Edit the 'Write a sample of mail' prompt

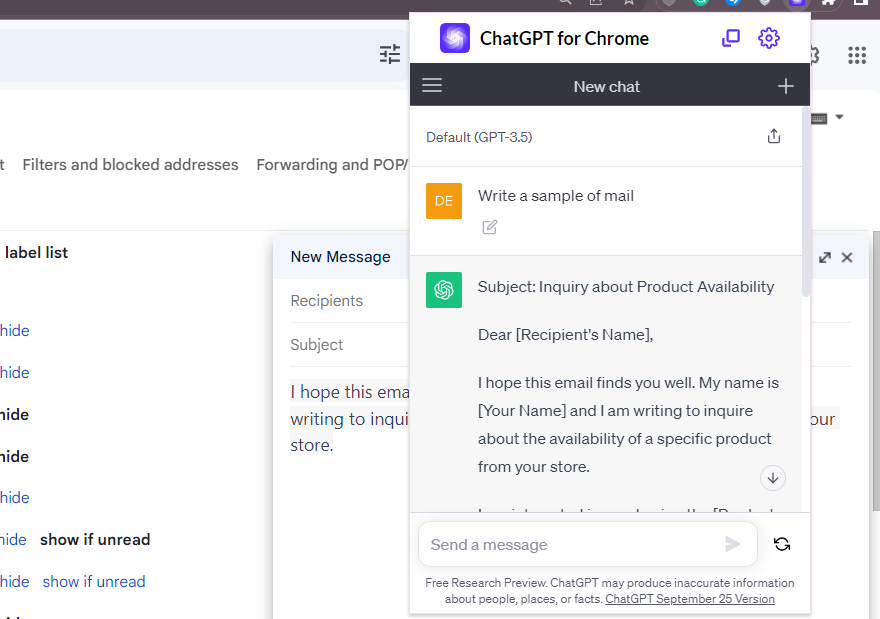coord(489,227)
